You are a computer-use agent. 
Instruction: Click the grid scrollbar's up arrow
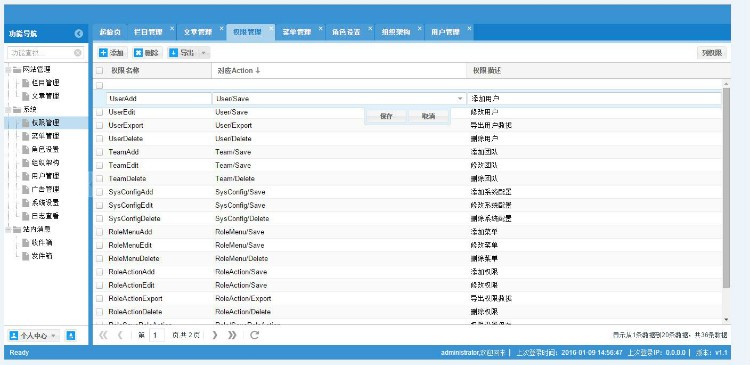click(x=727, y=84)
